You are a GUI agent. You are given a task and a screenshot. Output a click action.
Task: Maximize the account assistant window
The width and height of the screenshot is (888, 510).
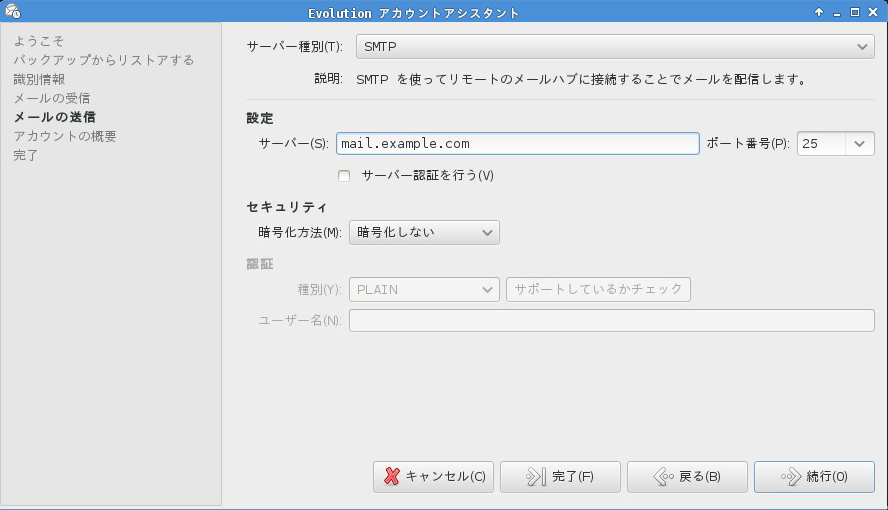click(855, 12)
